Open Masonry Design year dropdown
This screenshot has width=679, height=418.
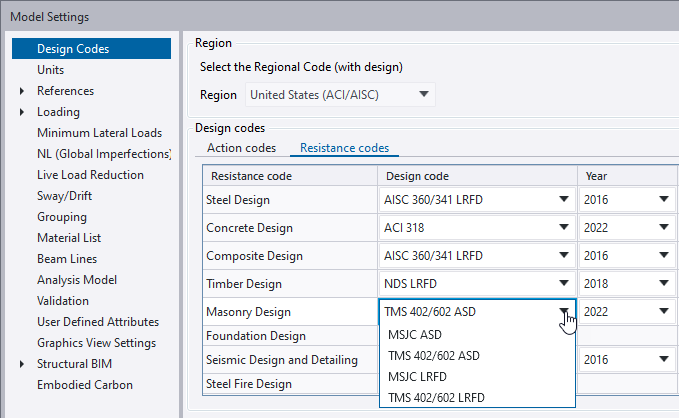pyautogui.click(x=663, y=311)
